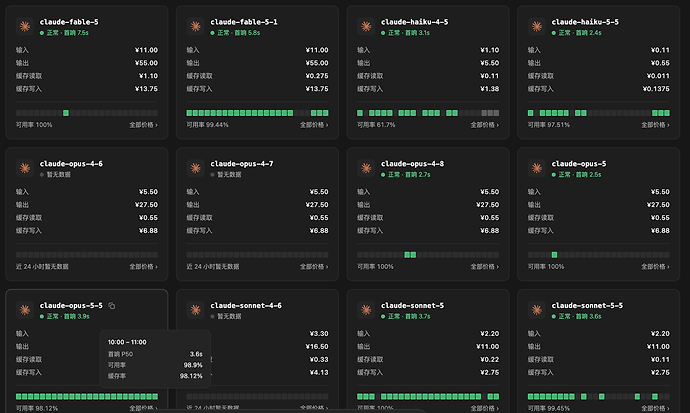
Task: Click the 98.9% value in tooltip
Action: (x=193, y=365)
